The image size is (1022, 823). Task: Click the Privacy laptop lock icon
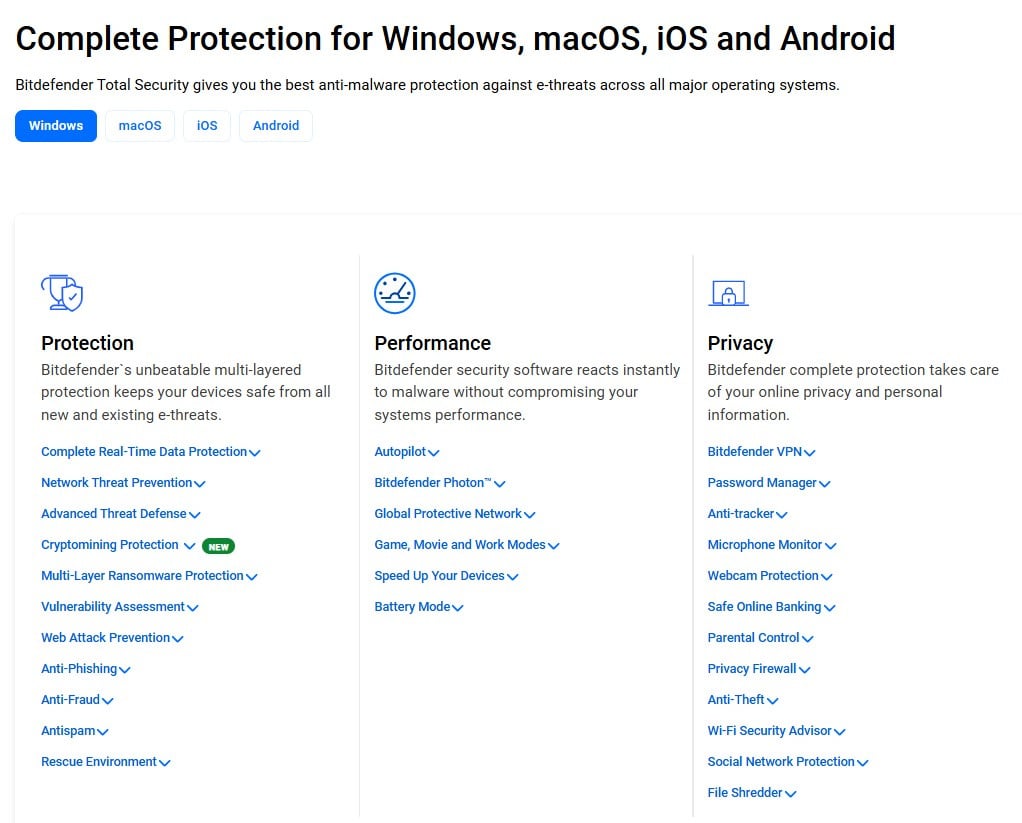tap(728, 293)
